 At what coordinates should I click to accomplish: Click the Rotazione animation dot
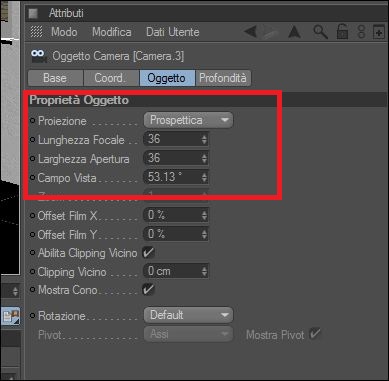click(x=33, y=315)
